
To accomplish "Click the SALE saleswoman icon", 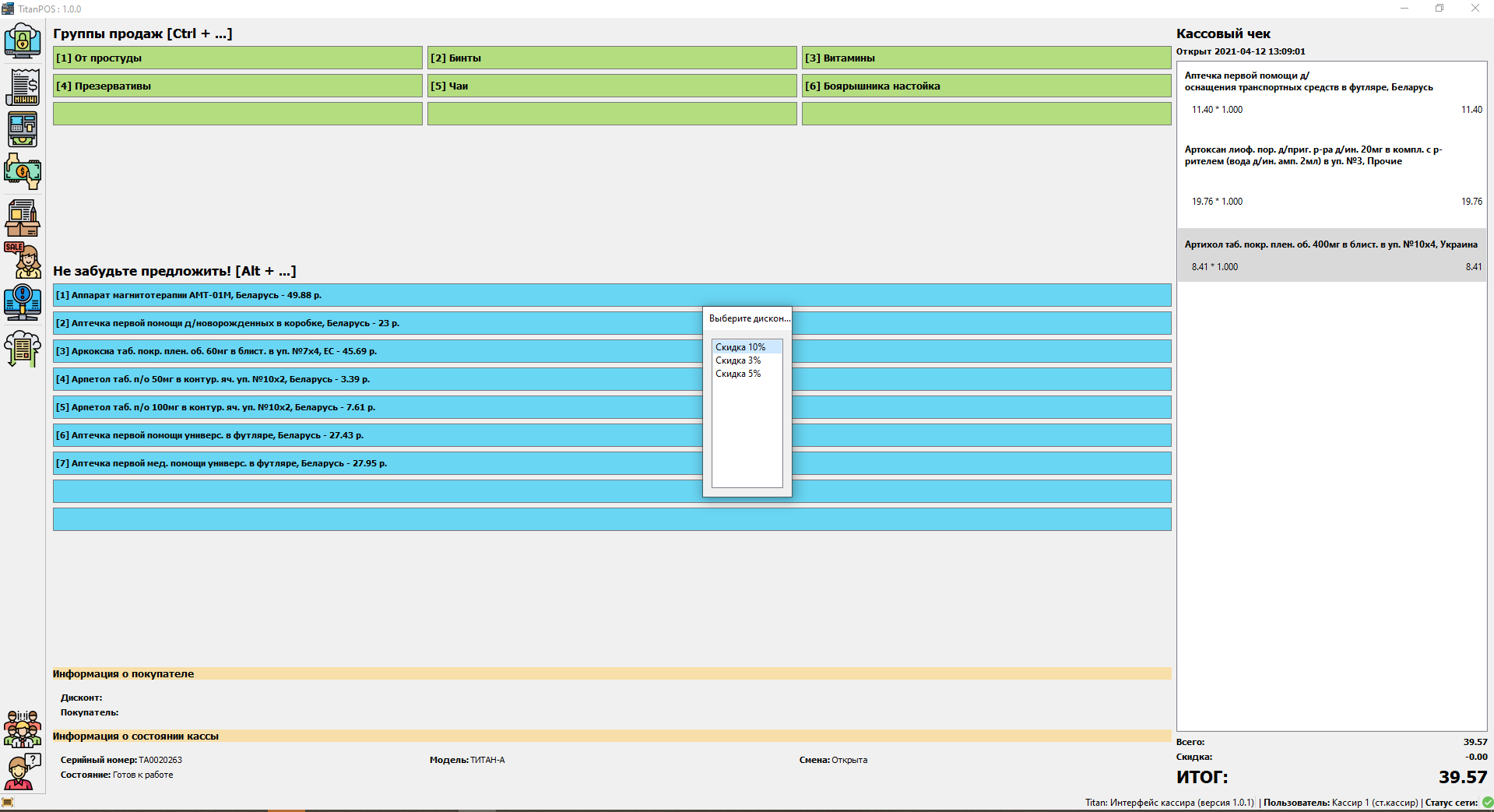I will pos(23,260).
